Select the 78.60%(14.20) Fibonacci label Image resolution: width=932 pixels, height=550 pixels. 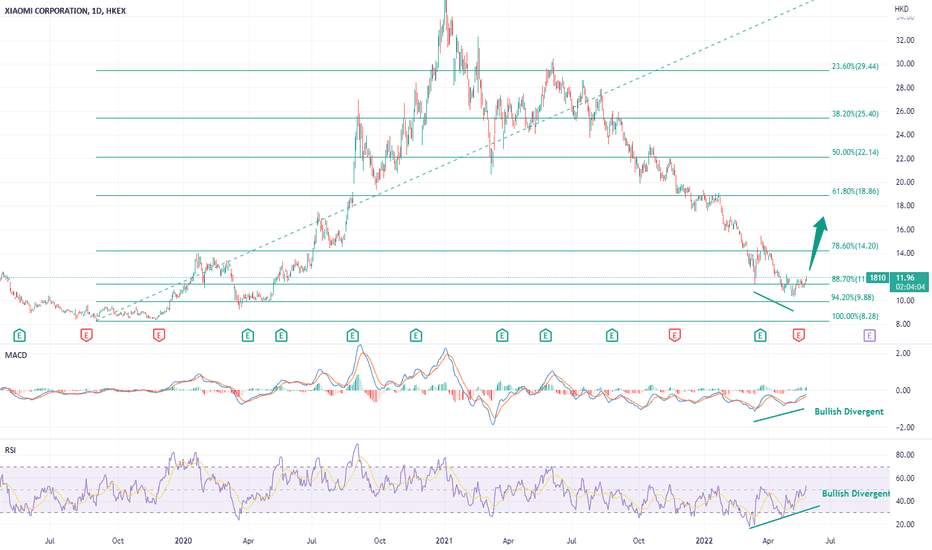click(x=855, y=246)
